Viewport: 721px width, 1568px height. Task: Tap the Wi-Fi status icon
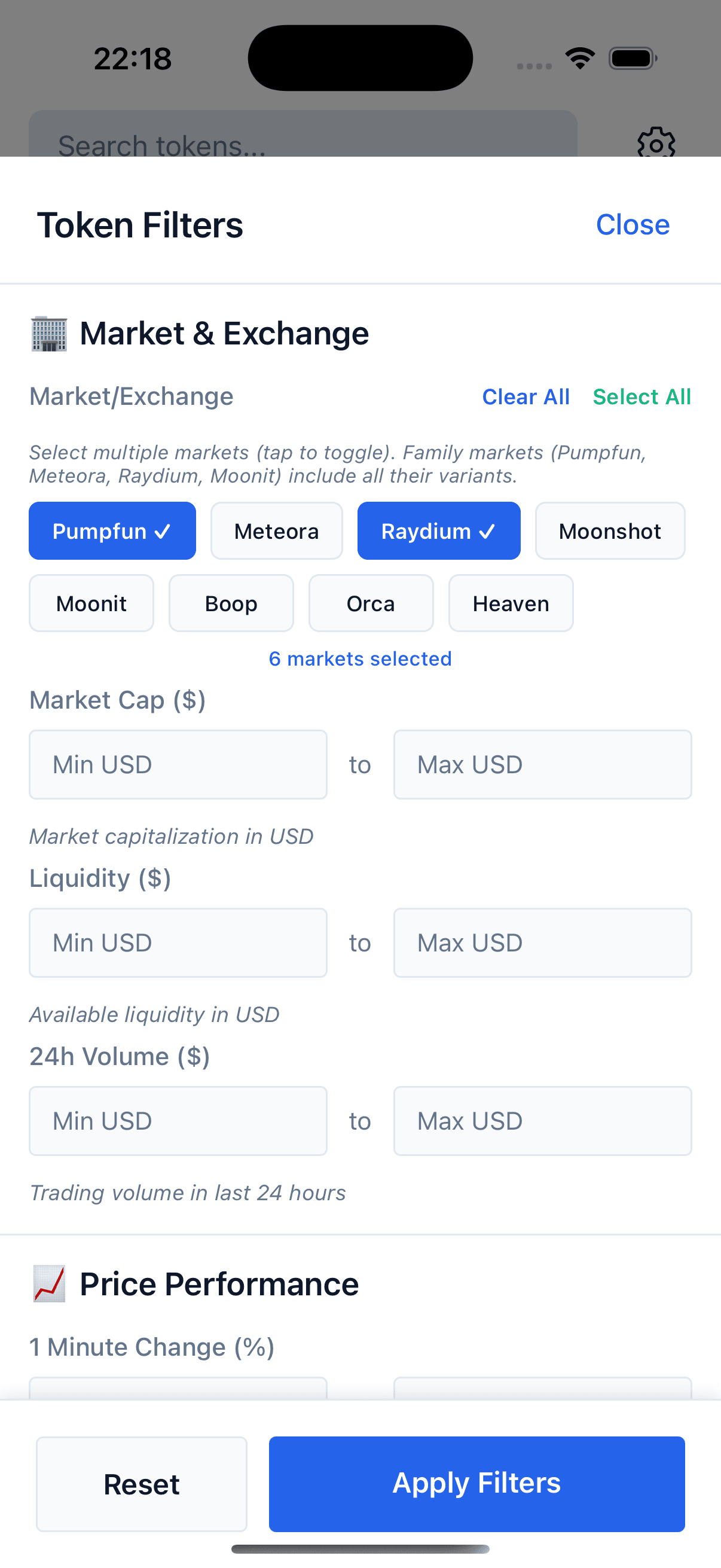click(x=580, y=59)
